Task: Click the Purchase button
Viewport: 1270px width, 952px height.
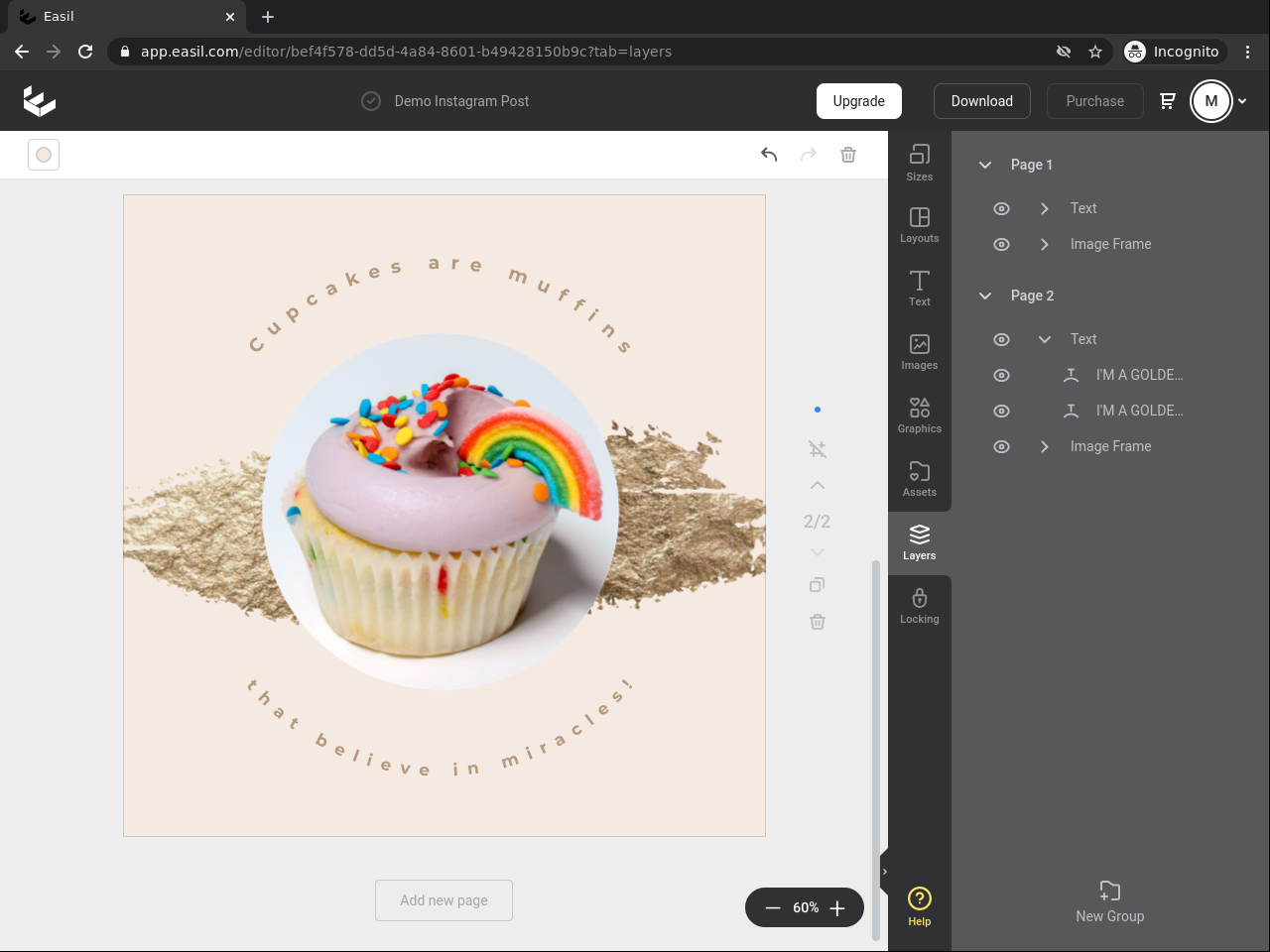Action: [1095, 101]
